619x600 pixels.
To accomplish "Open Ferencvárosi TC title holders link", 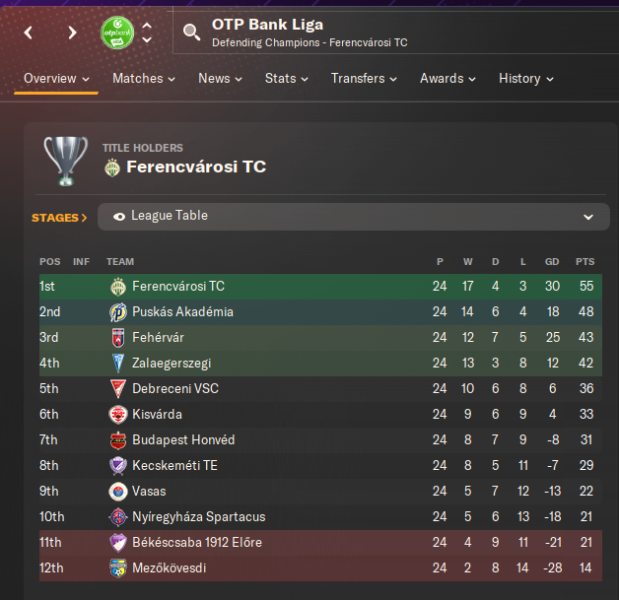I will tap(196, 167).
